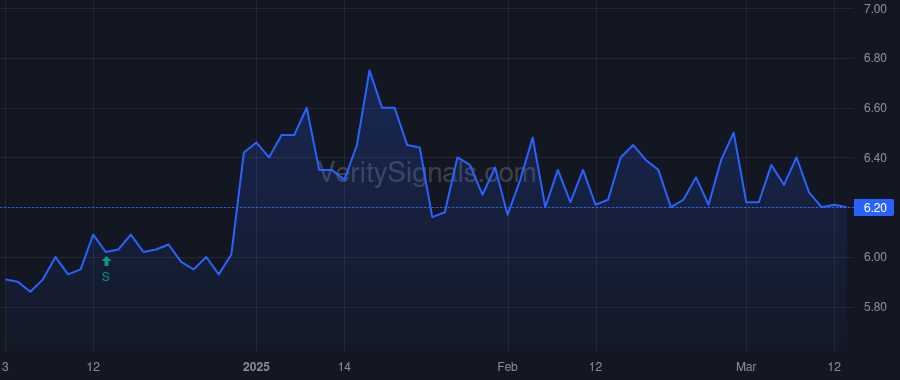The height and width of the screenshot is (380, 900).
Task: Click the 6.60 price axis label
Action: (875, 108)
